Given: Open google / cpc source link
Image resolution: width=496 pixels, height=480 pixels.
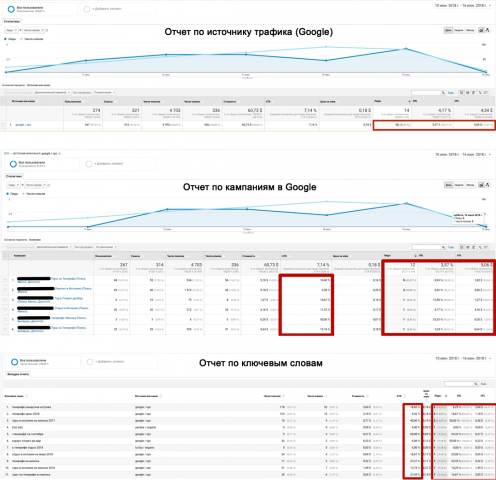Looking at the screenshot, I should click(x=23, y=125).
